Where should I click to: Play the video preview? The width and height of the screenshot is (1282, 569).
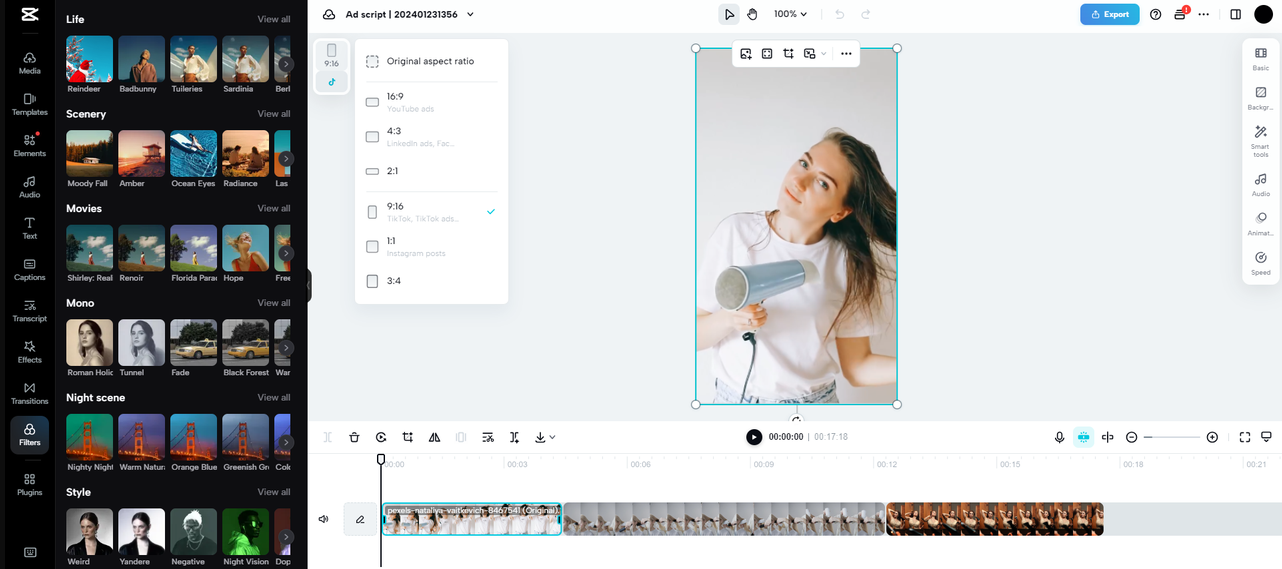(754, 437)
